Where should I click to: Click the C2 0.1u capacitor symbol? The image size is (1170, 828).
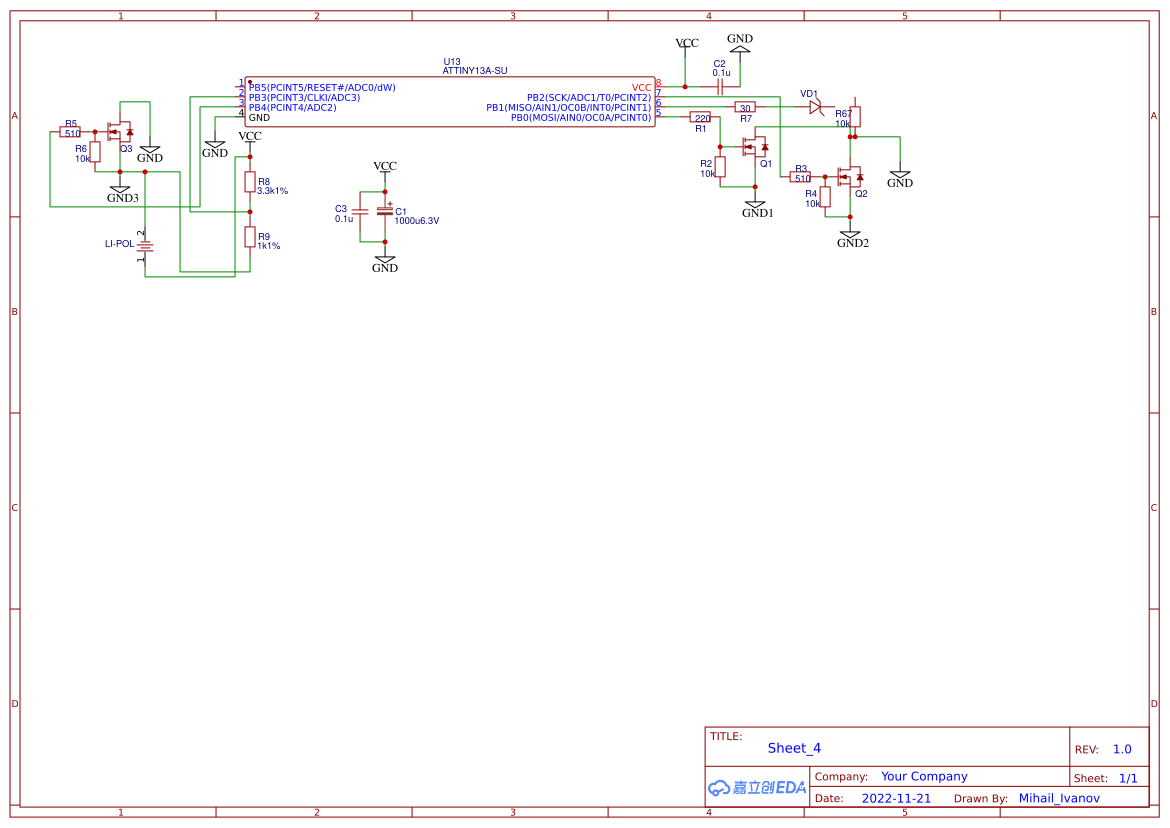(720, 87)
